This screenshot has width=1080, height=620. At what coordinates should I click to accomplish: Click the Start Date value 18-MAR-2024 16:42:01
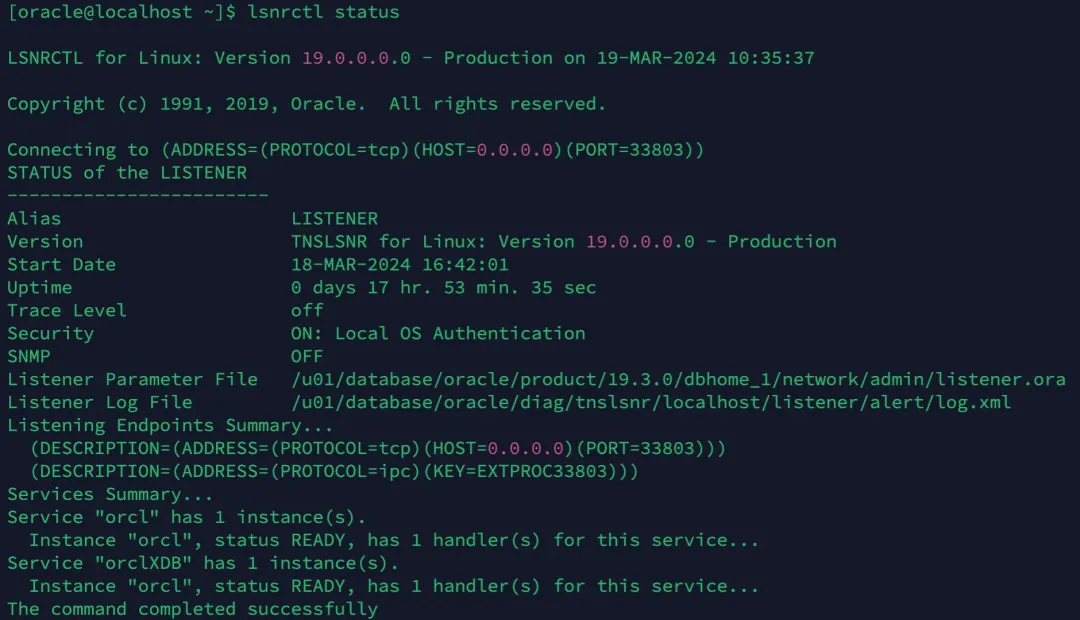point(399,265)
